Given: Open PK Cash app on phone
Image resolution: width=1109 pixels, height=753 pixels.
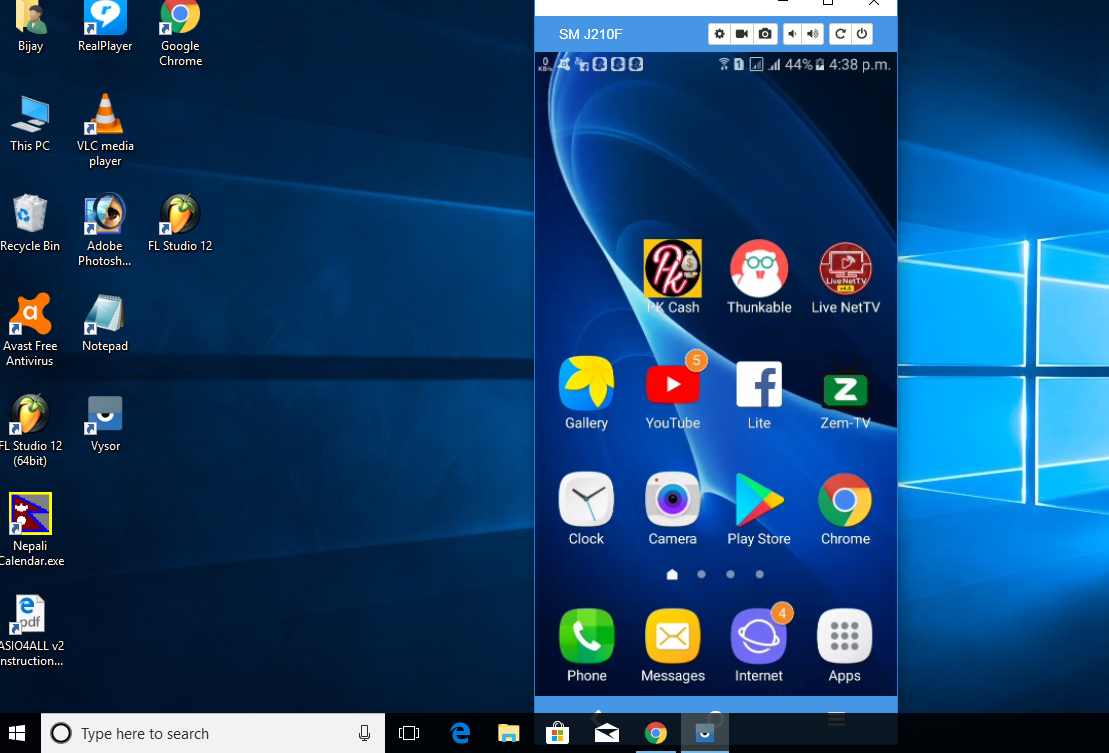Looking at the screenshot, I should (673, 277).
